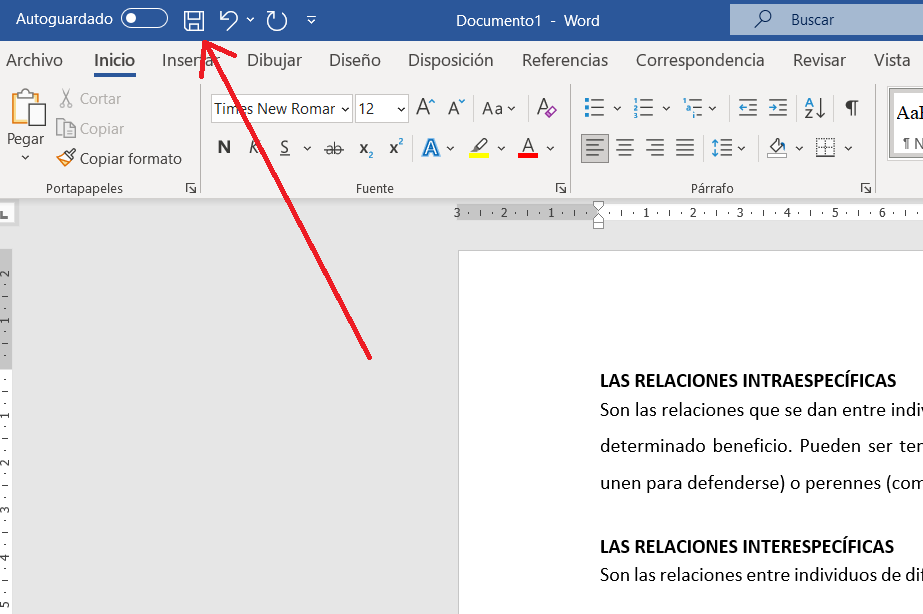Screen dimensions: 923x614
Task: Apply red font color
Action: coord(528,148)
